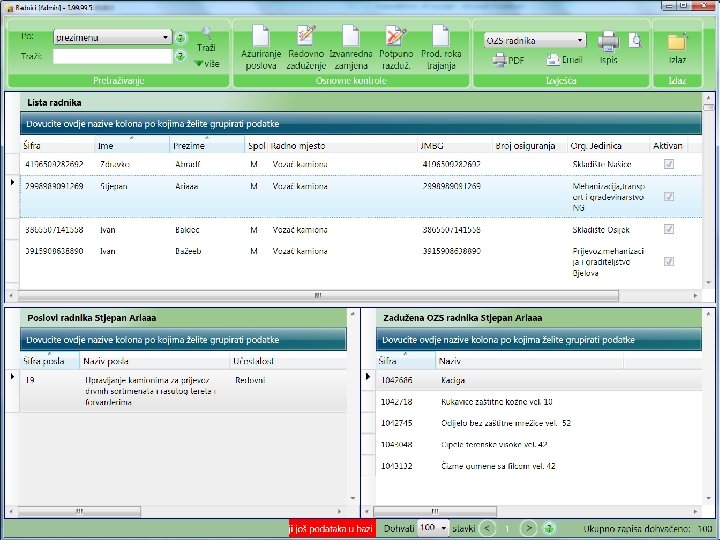Viewport: 720px width, 540px height.
Task: Sort by Prezime column header
Action: pyautogui.click(x=207, y=146)
